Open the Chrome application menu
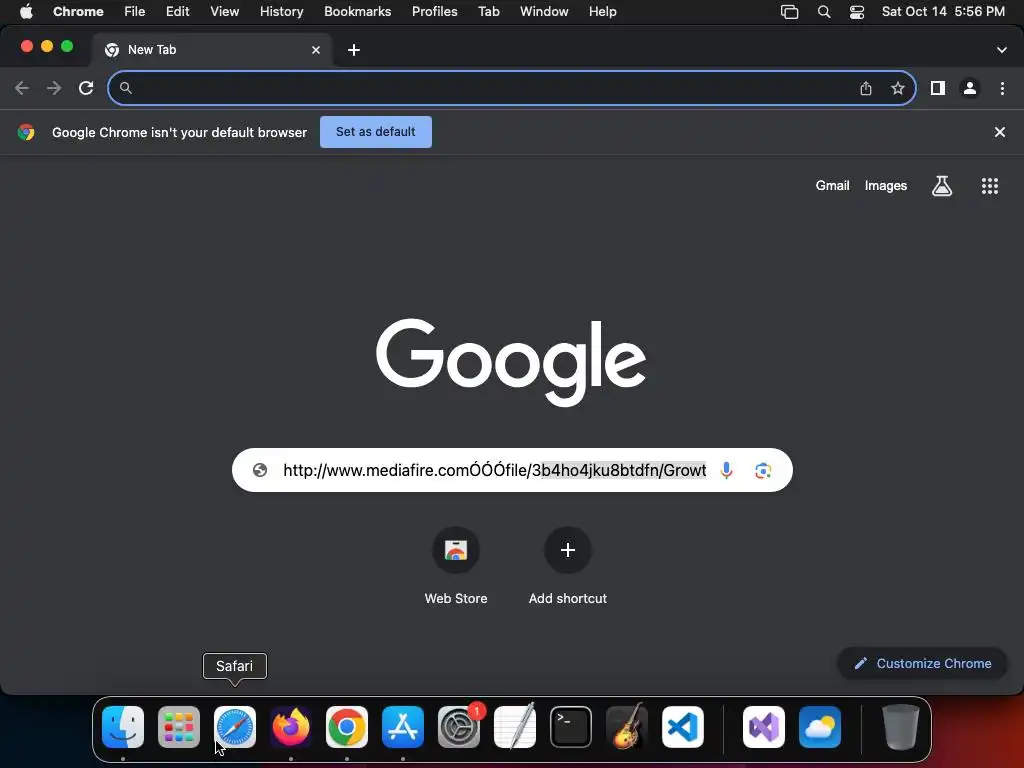This screenshot has height=768, width=1024. point(78,12)
